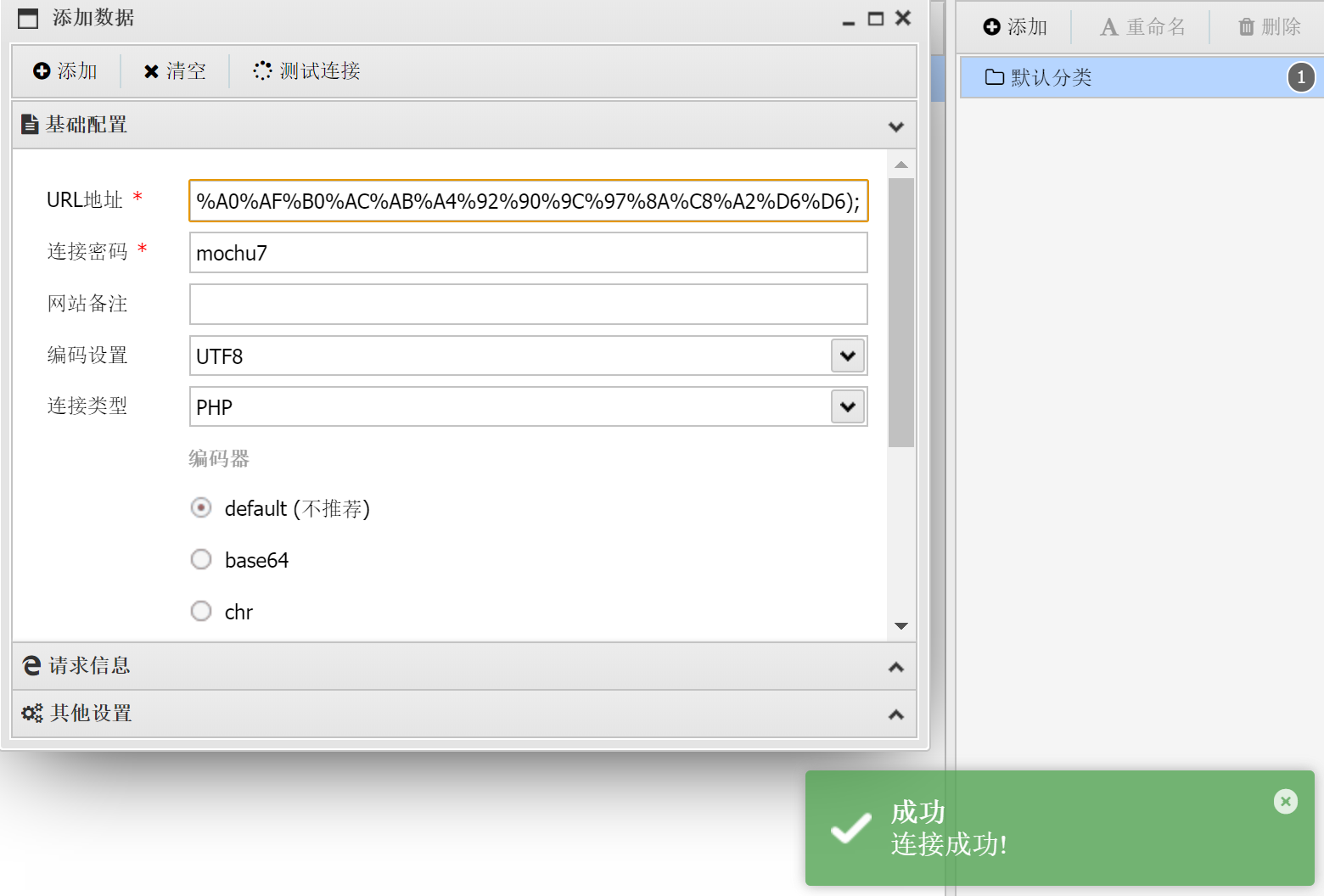Maximize the 添加数据 dialog
This screenshot has width=1324, height=896.
(x=876, y=19)
